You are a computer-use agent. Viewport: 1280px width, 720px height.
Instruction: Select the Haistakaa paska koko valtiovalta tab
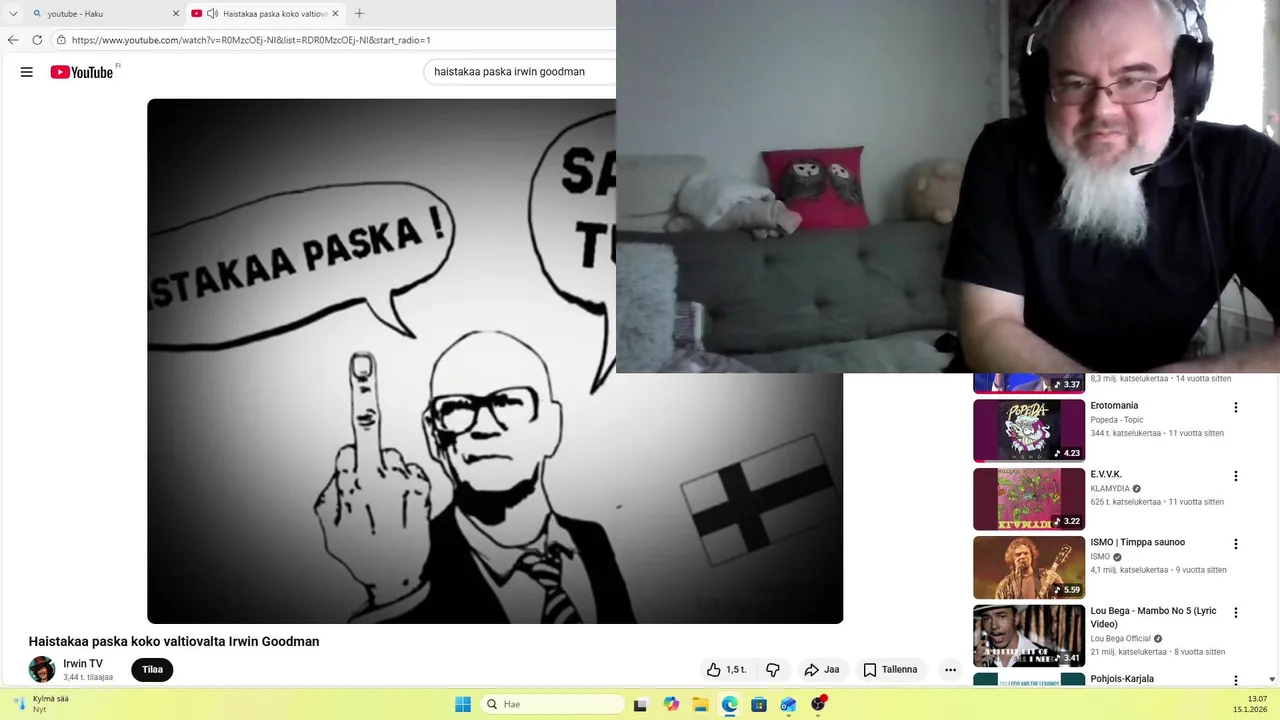(266, 14)
